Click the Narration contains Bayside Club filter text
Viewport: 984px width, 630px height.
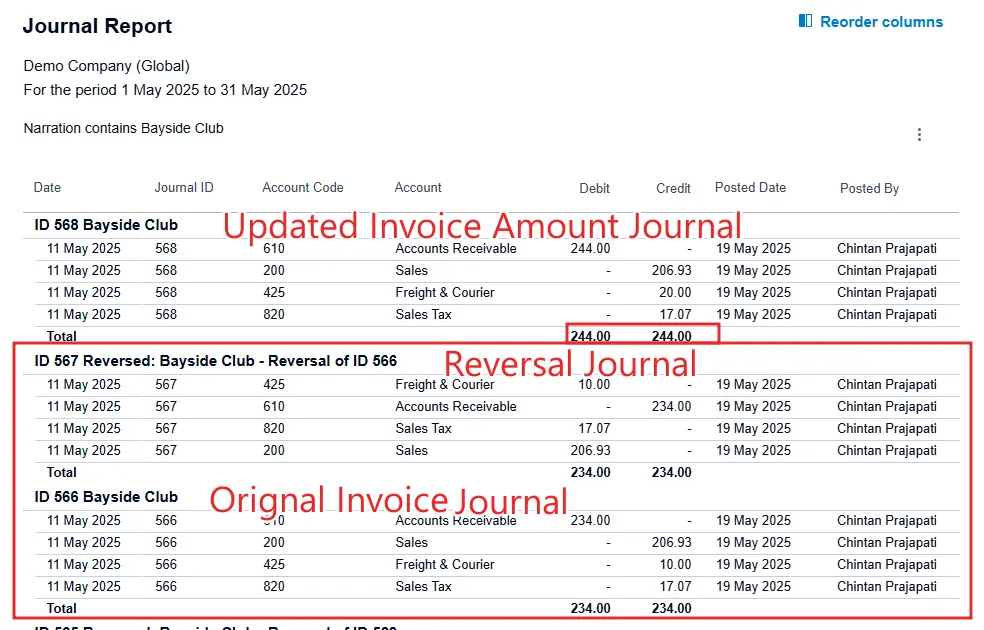pos(123,129)
